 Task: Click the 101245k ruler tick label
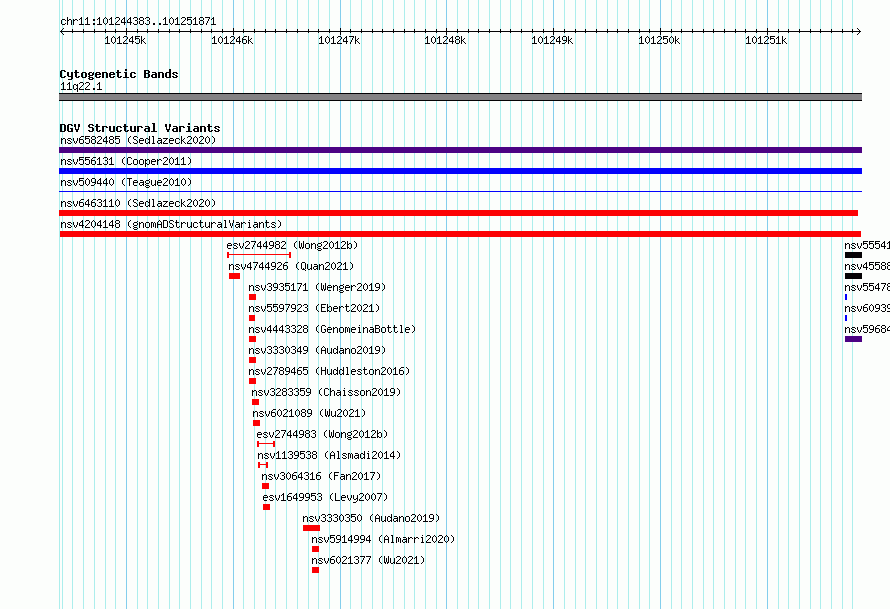click(125, 40)
